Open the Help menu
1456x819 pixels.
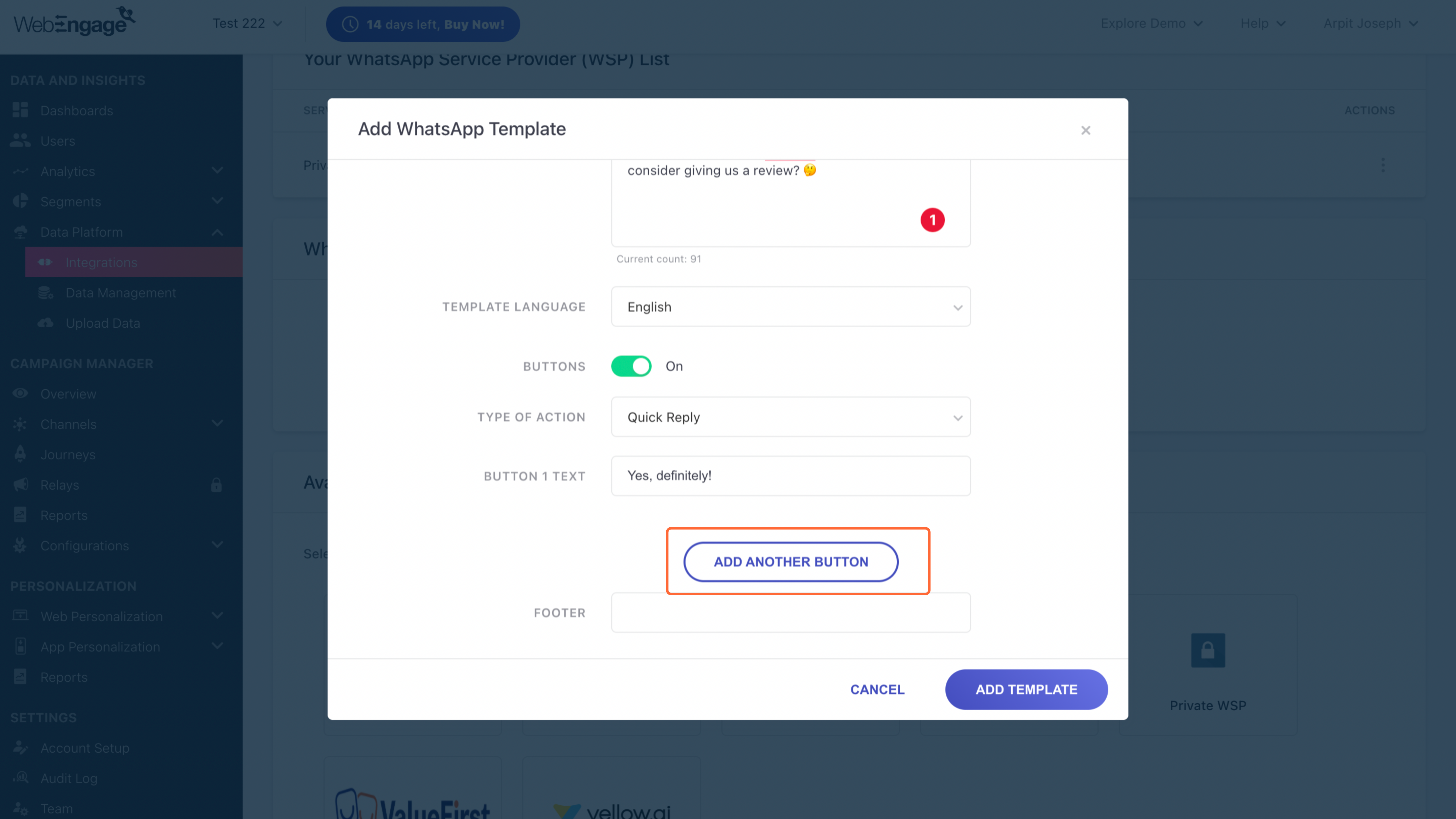click(1263, 24)
